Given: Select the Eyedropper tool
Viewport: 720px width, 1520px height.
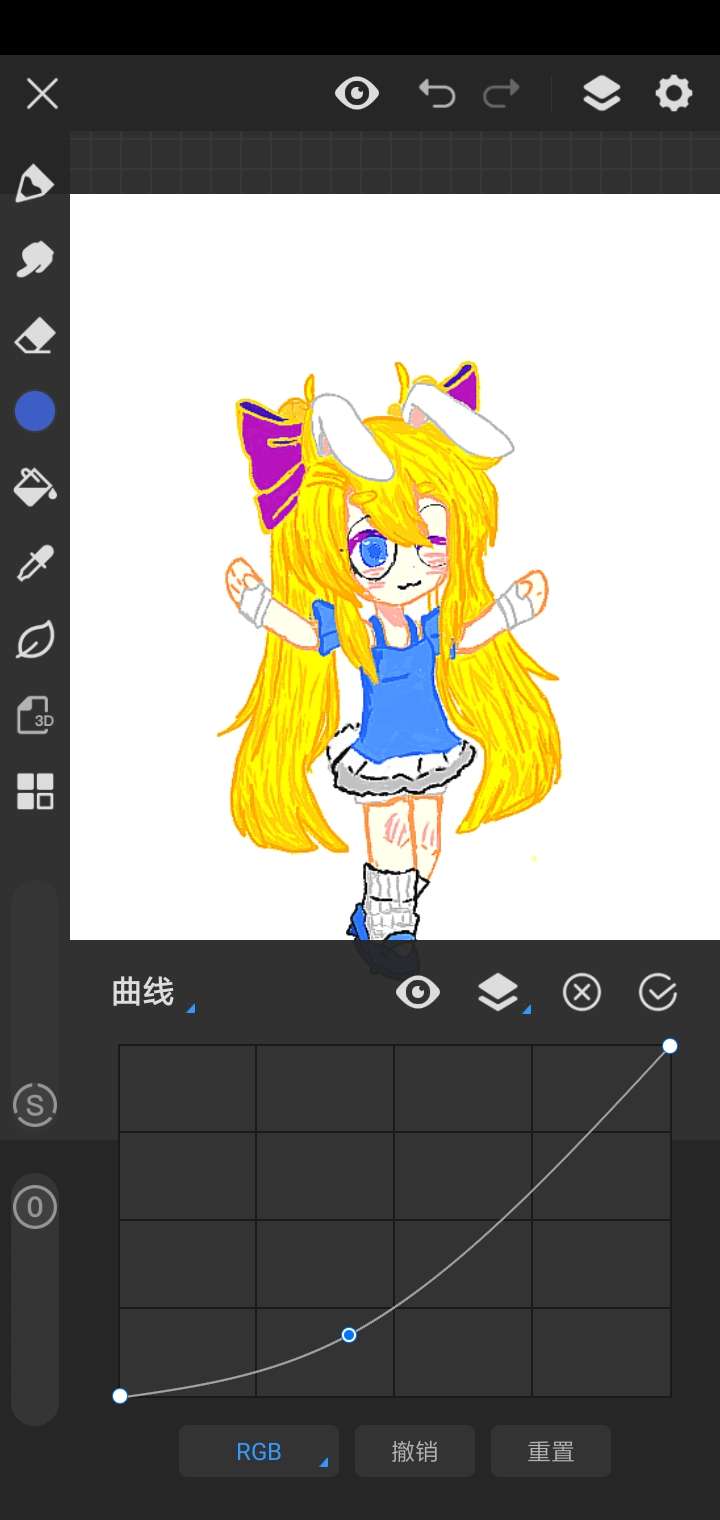Looking at the screenshot, I should click(35, 563).
